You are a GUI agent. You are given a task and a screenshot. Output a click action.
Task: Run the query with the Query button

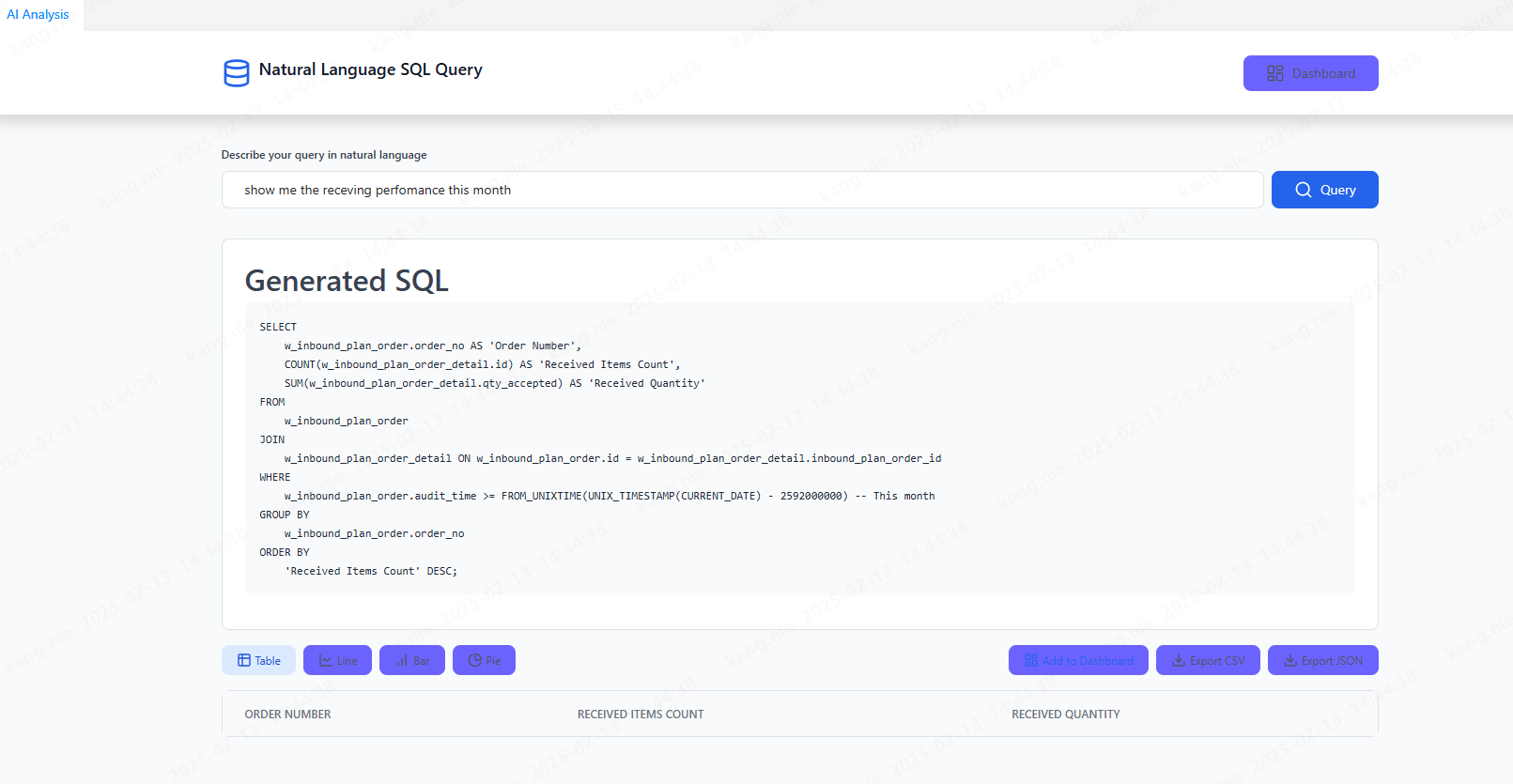tap(1324, 190)
